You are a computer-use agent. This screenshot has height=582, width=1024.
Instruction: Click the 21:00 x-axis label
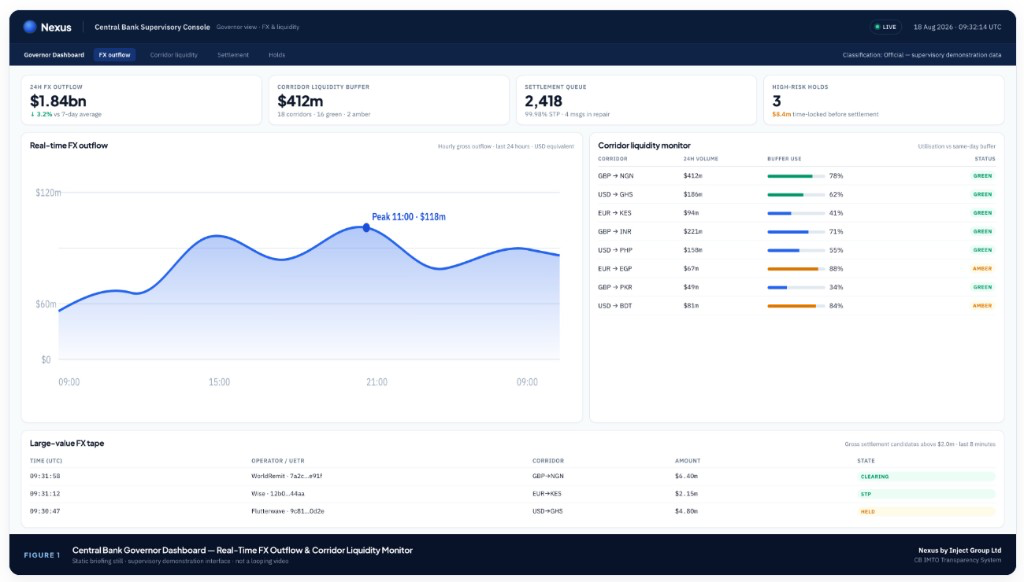[377, 382]
